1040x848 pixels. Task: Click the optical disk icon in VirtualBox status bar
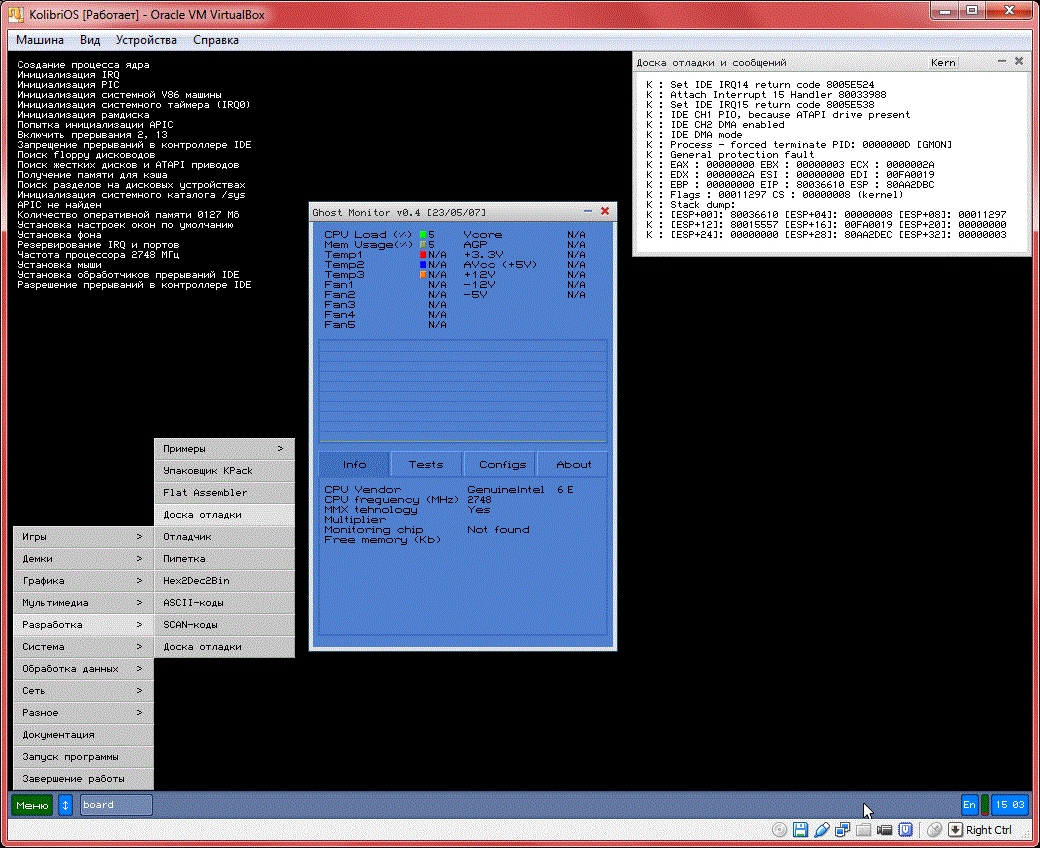pyautogui.click(x=780, y=830)
